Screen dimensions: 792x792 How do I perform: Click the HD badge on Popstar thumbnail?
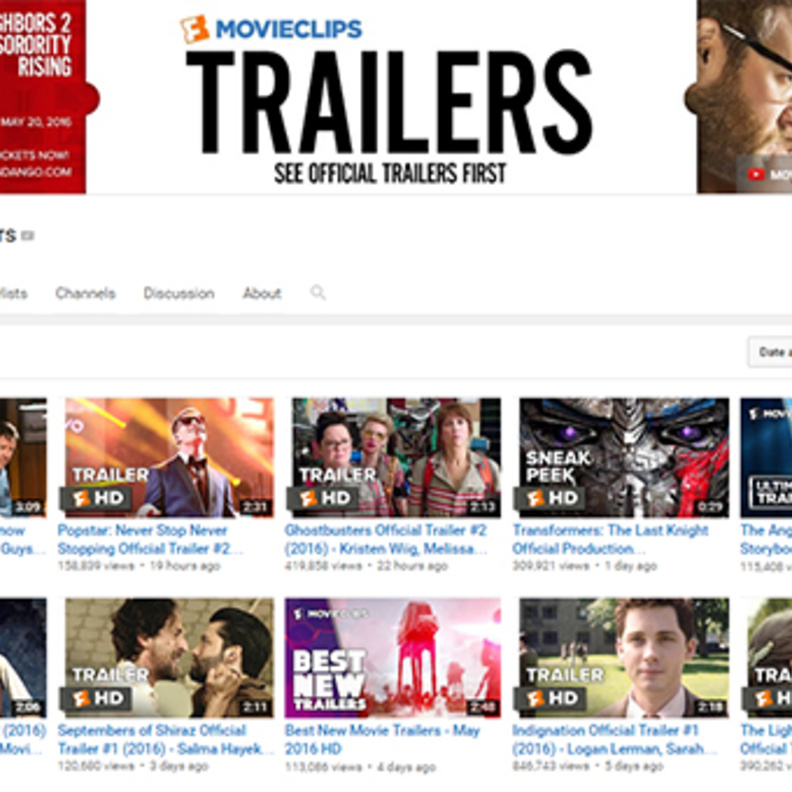tap(97, 499)
